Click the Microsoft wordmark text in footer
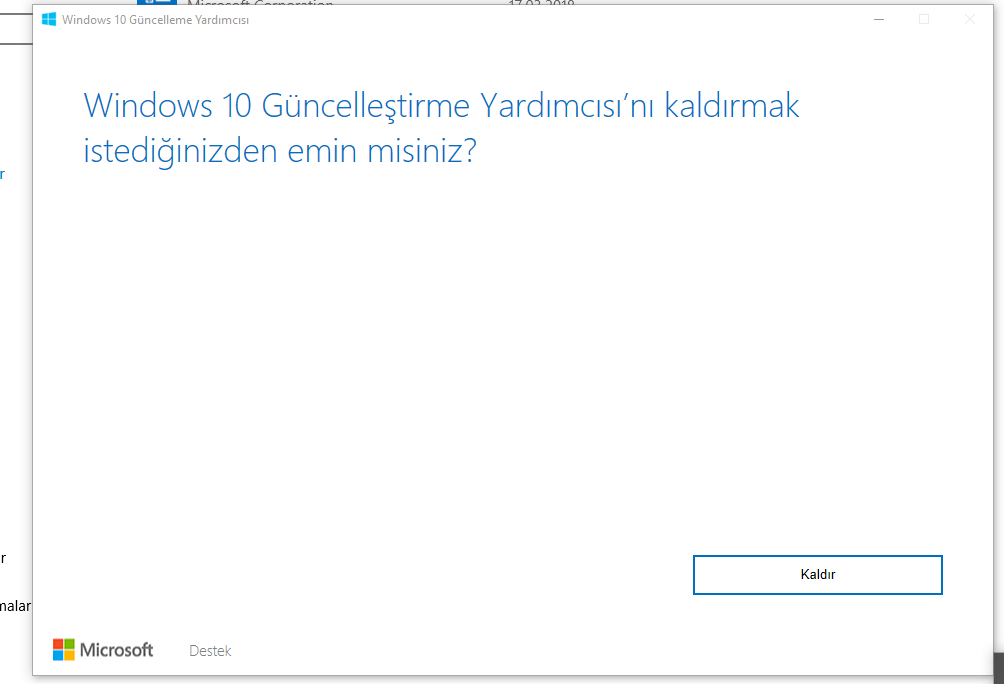The width and height of the screenshot is (1004, 684). coord(117,650)
